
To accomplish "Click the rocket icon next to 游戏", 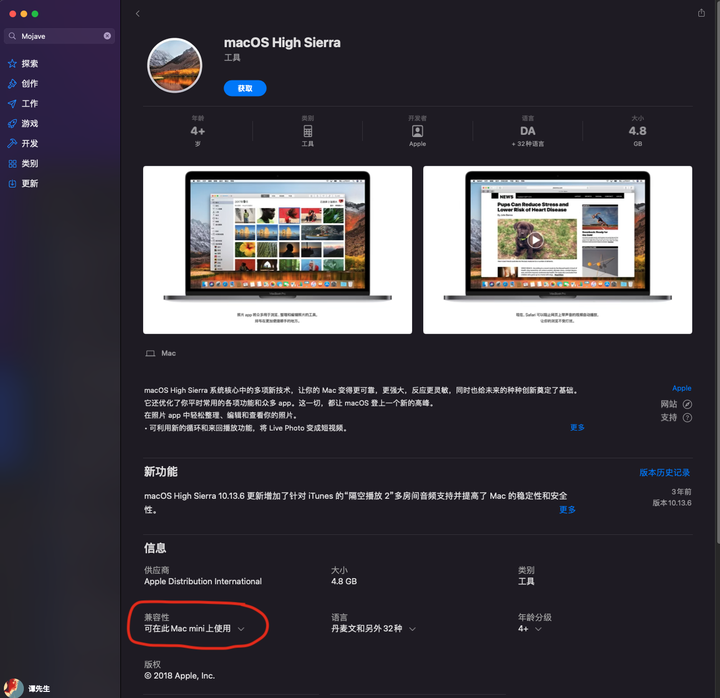I will pyautogui.click(x=12, y=124).
